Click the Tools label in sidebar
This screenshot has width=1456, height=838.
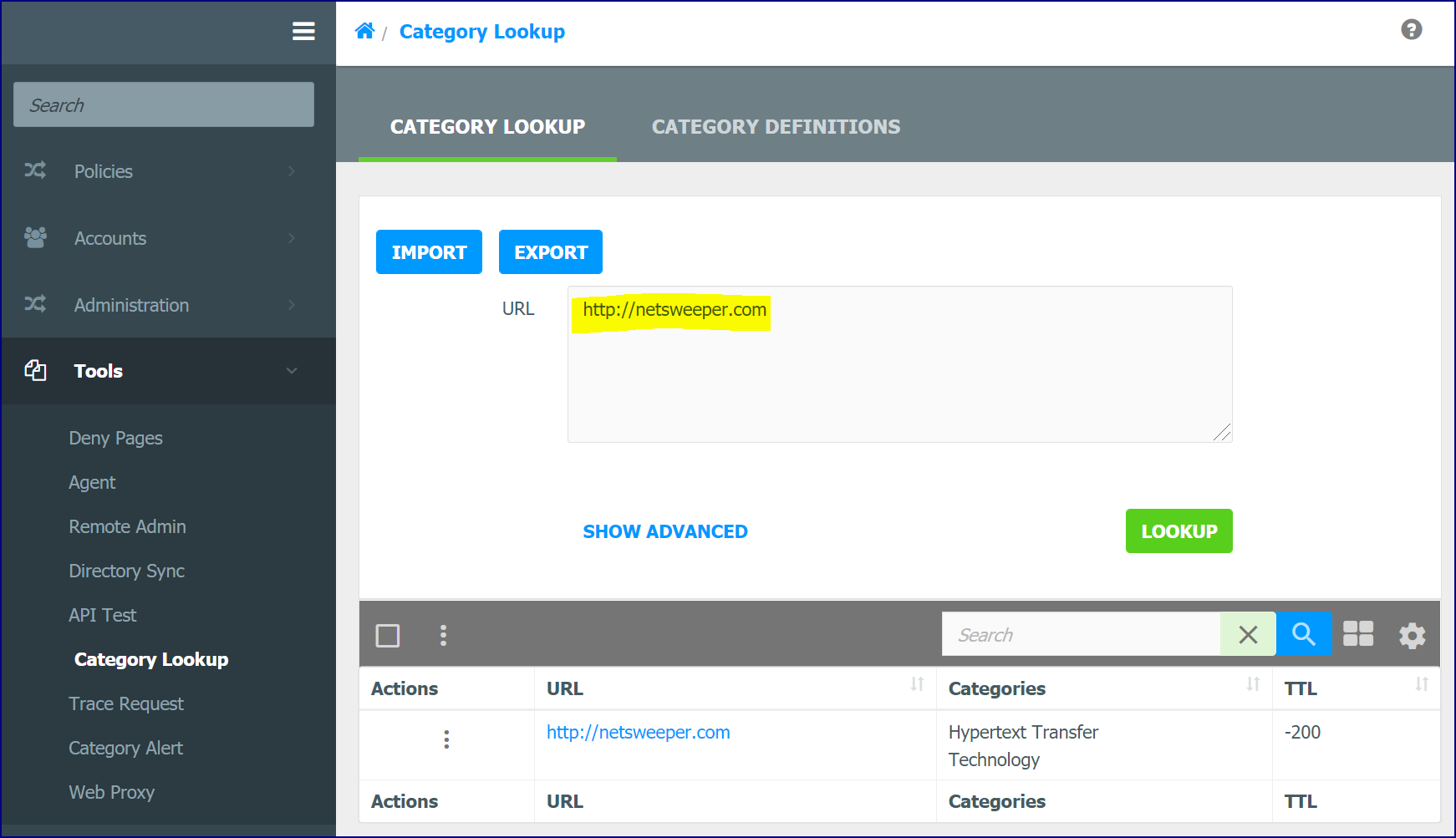point(99,371)
